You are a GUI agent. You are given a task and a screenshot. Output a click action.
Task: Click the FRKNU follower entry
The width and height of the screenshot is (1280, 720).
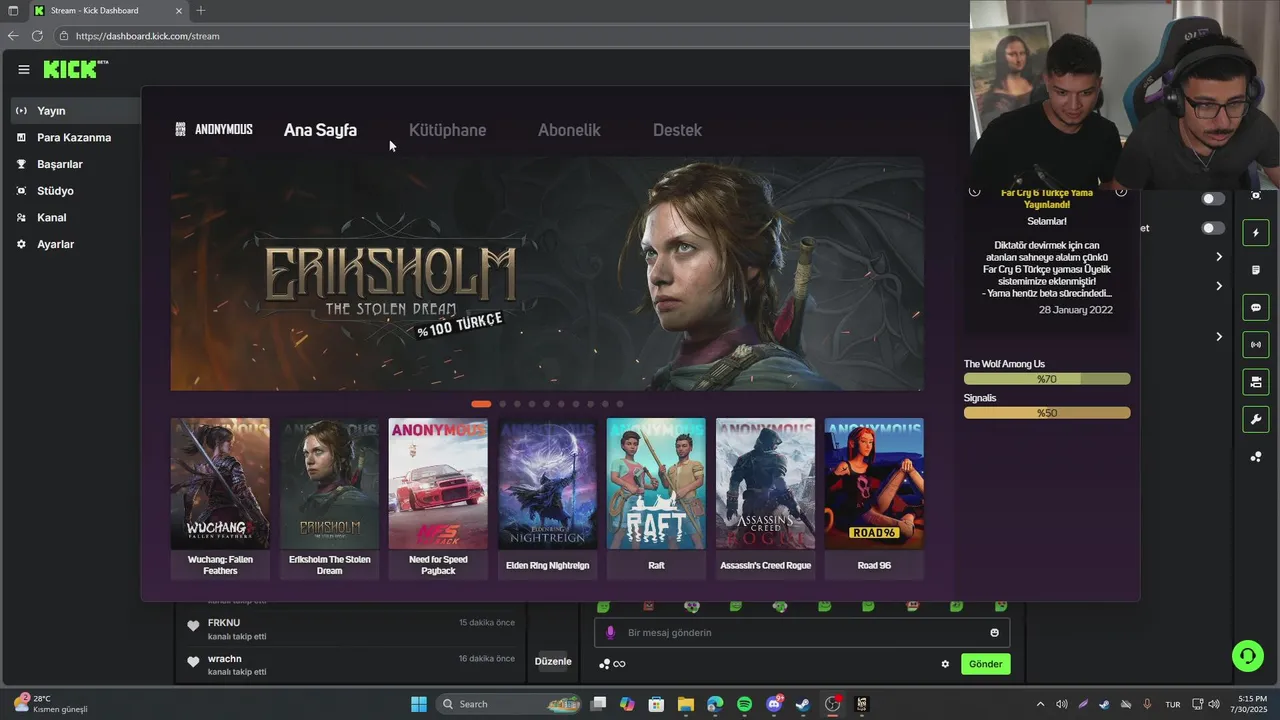click(x=350, y=628)
